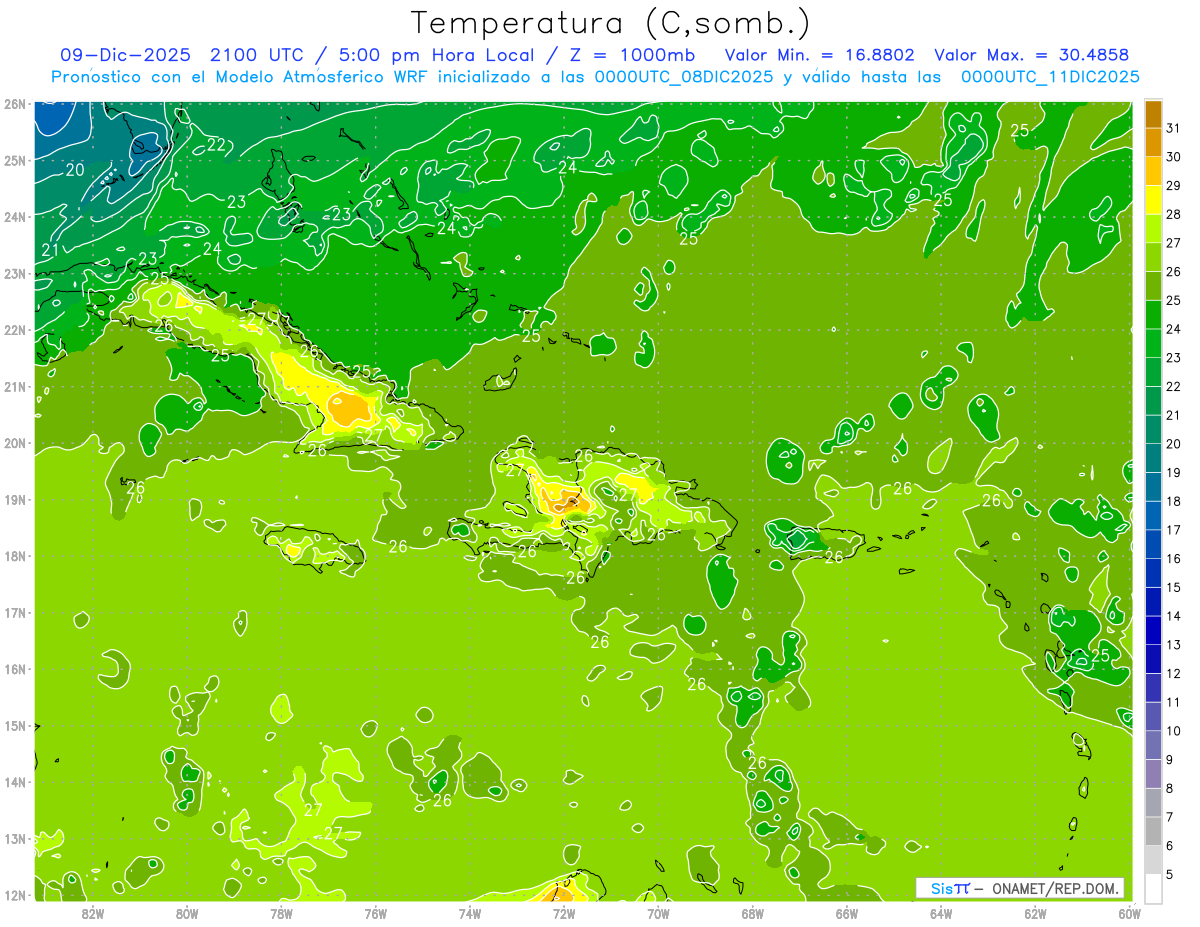This screenshot has height=927, width=1200.
Task: Click the gold swatch between 29 and 30
Action: [1153, 171]
